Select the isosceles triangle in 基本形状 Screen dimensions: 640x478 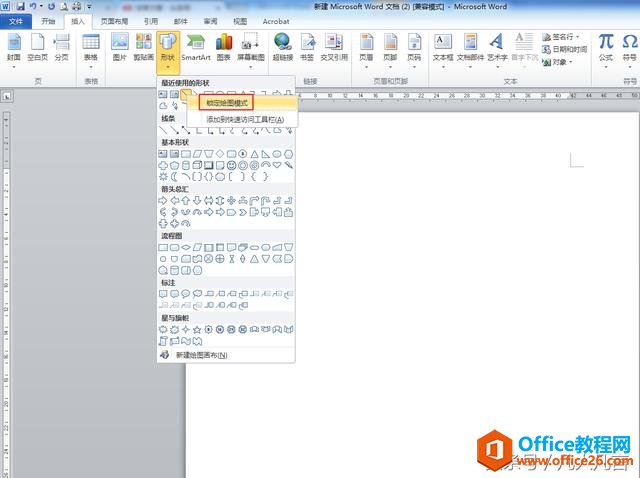coord(254,154)
